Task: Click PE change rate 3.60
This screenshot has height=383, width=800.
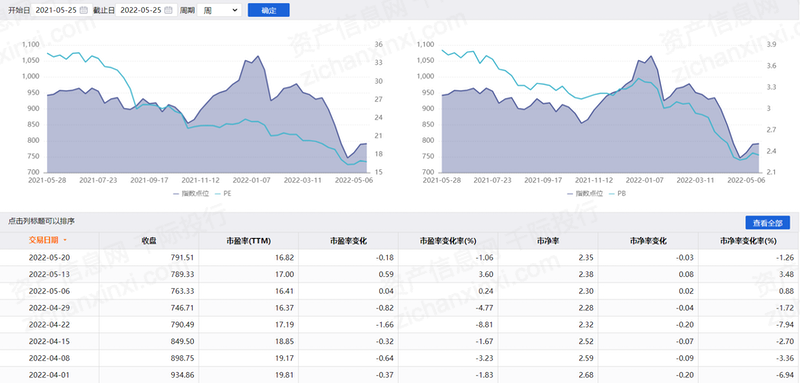Action: click(x=487, y=274)
